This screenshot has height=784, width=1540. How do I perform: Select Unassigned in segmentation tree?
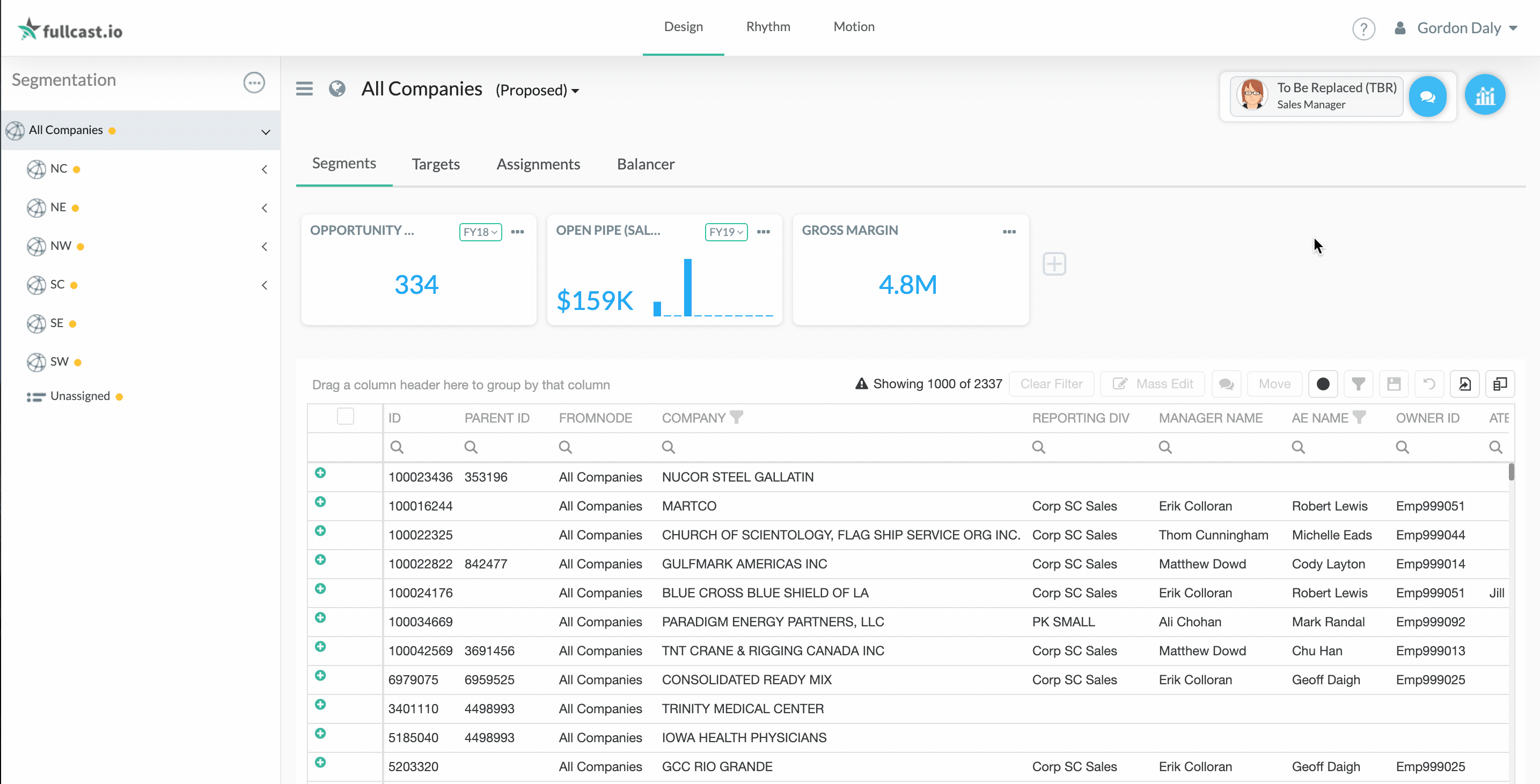click(x=80, y=396)
